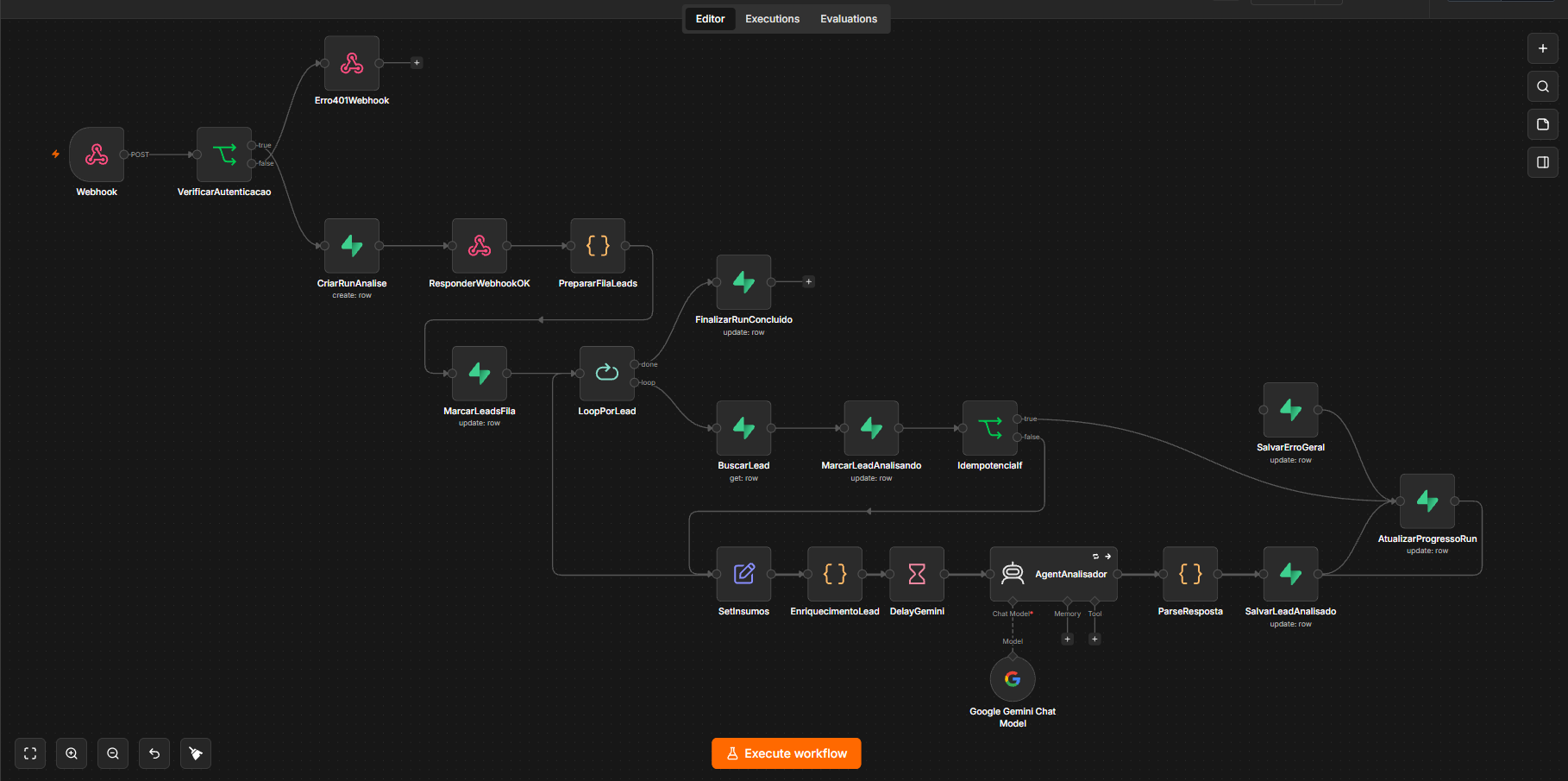Select the Webhook trigger node

[97, 154]
